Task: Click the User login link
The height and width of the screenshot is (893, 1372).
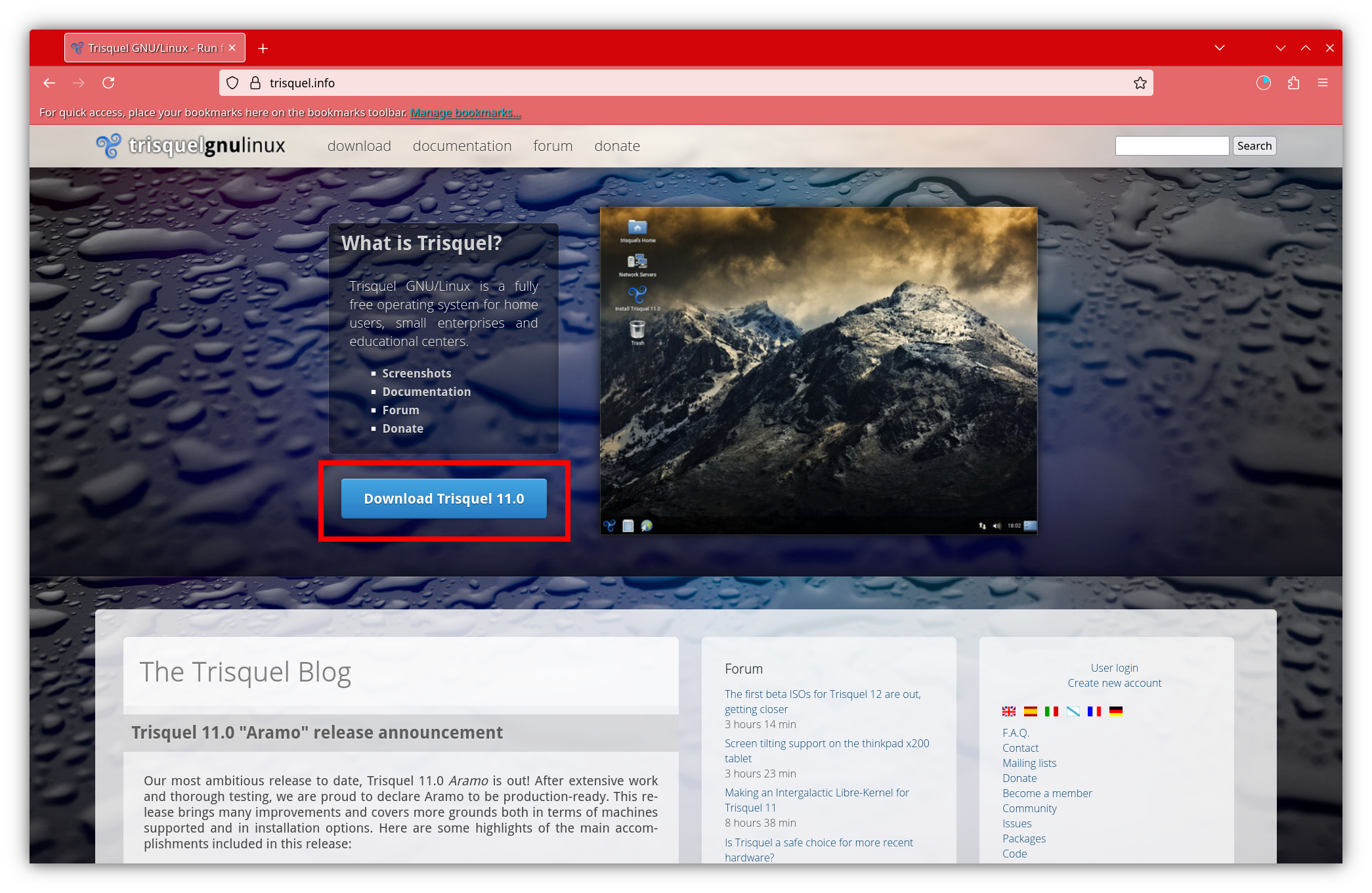Action: (1115, 668)
